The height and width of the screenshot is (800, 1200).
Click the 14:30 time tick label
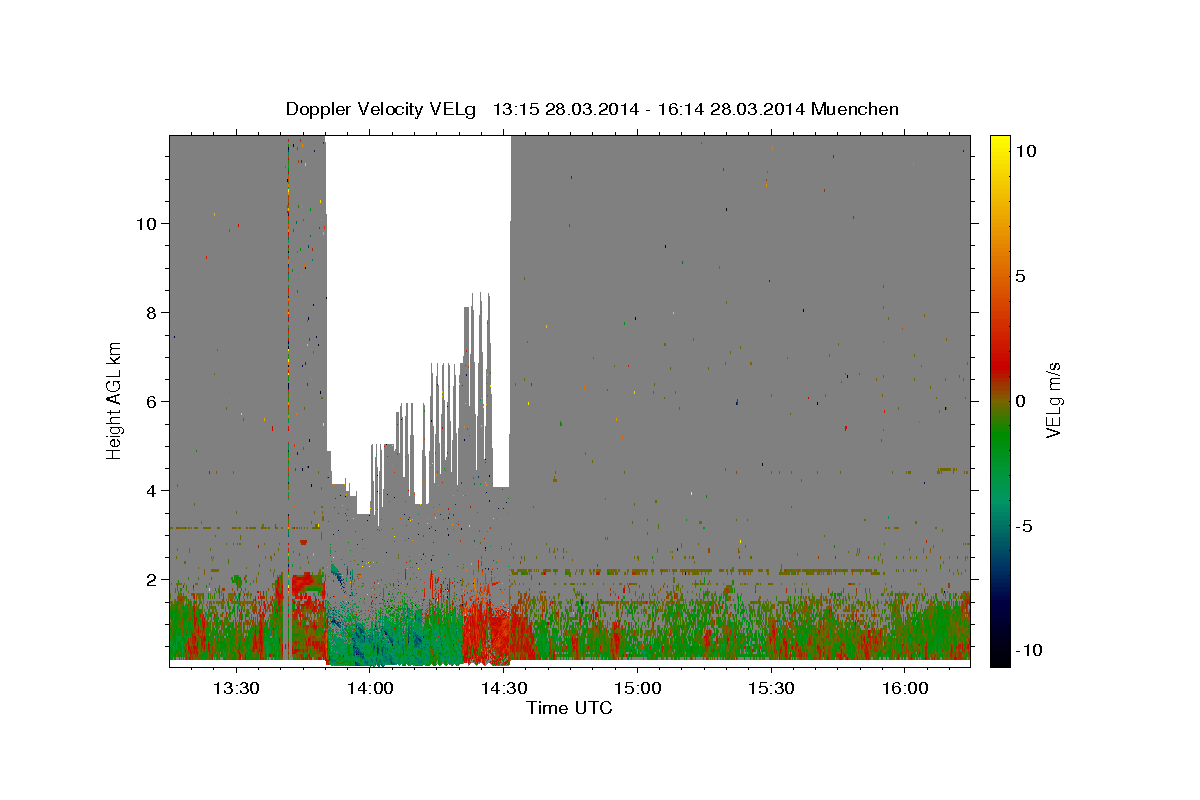(503, 688)
